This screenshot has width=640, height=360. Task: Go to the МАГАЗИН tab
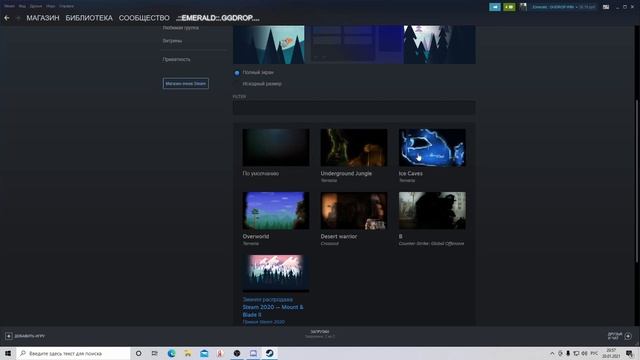(x=43, y=18)
